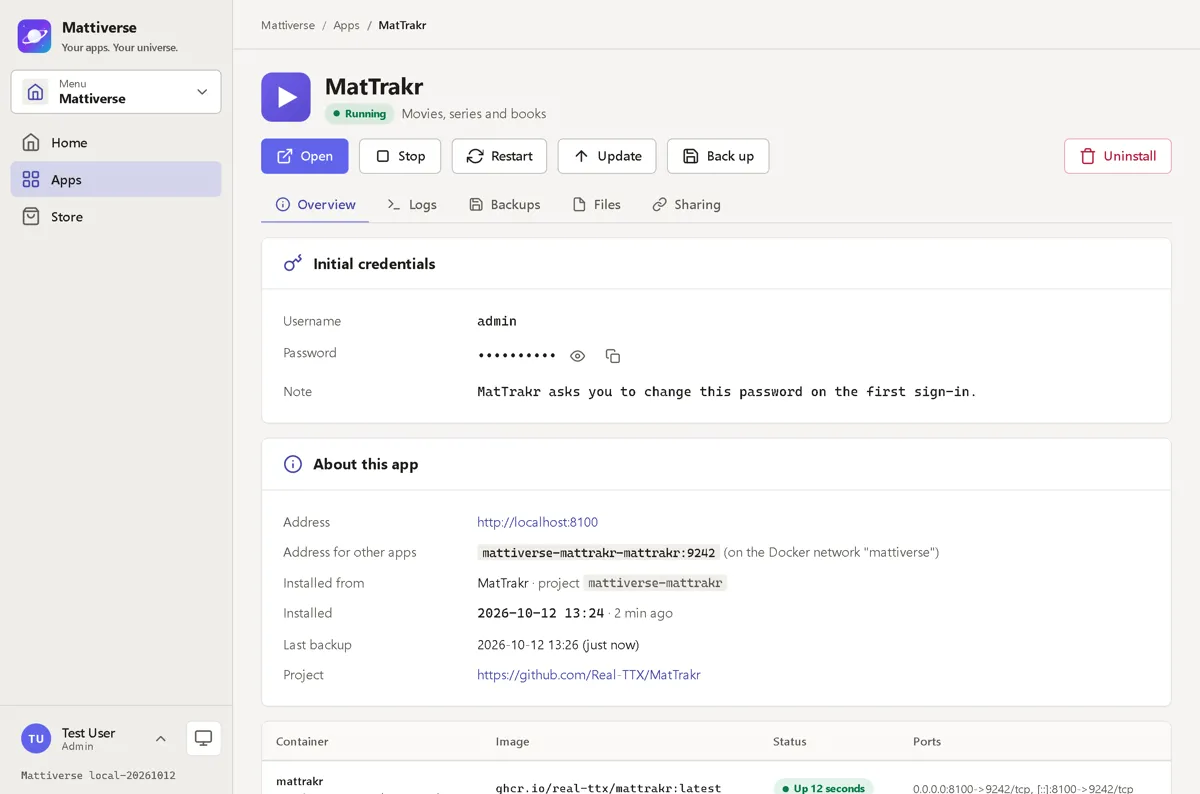
Task: Click the Update button
Action: coord(607,156)
